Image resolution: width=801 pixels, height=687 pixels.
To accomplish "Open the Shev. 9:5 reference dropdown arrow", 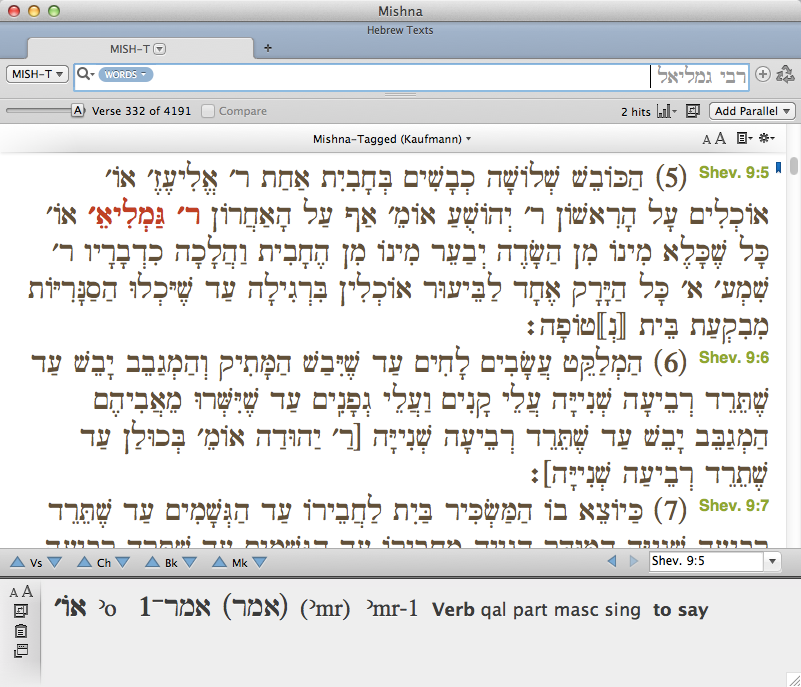I will (772, 561).
